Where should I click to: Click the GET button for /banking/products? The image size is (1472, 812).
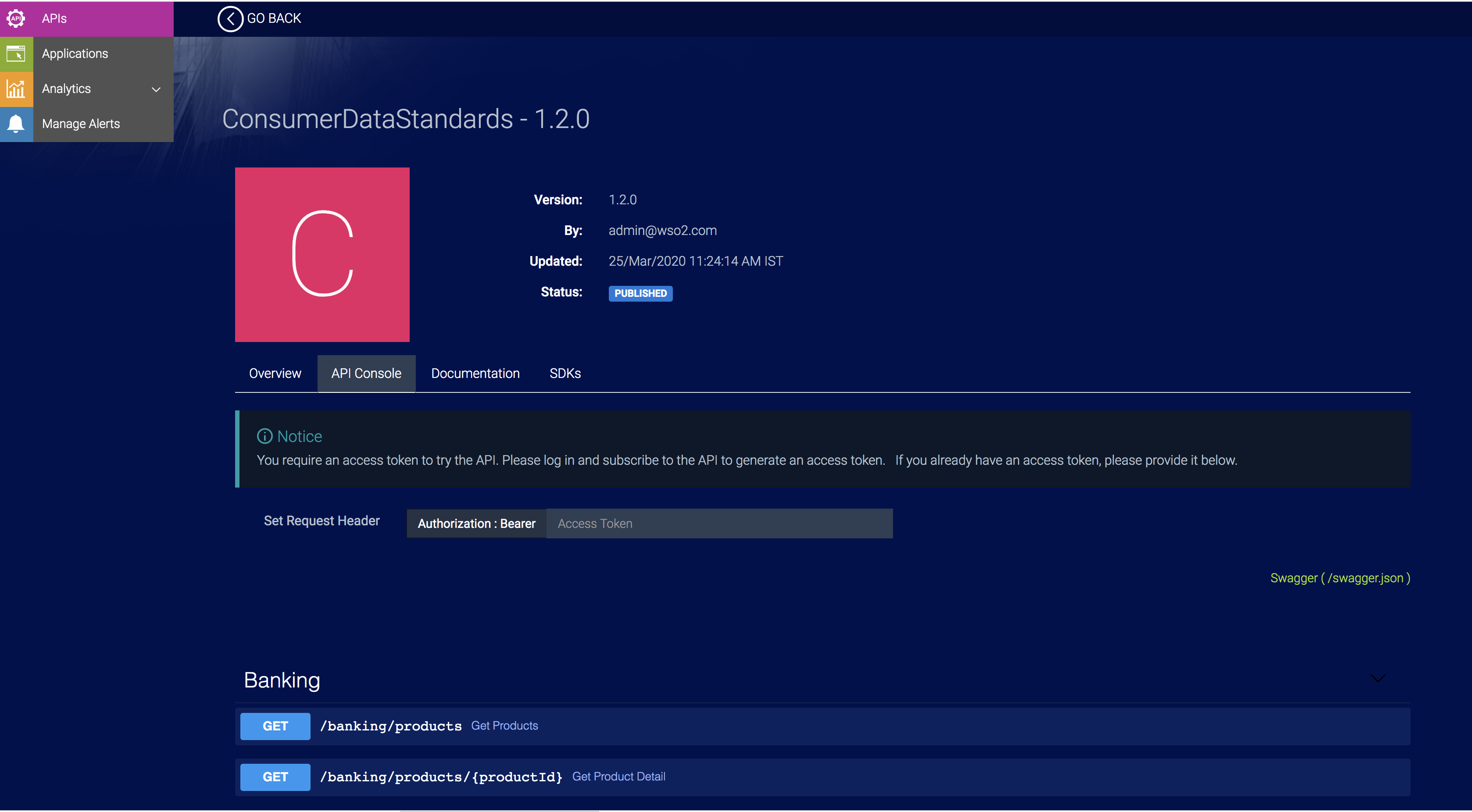[275, 727]
